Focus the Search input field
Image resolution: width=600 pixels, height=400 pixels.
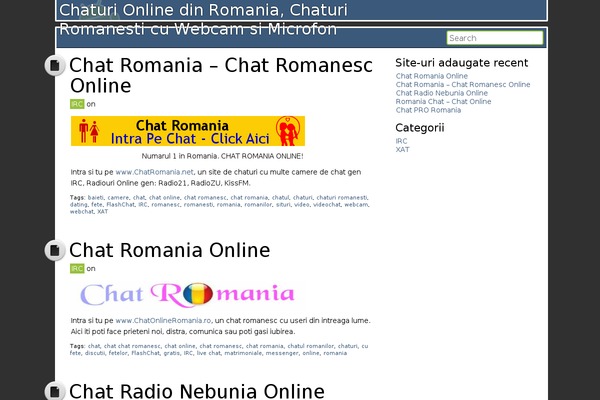(495, 38)
